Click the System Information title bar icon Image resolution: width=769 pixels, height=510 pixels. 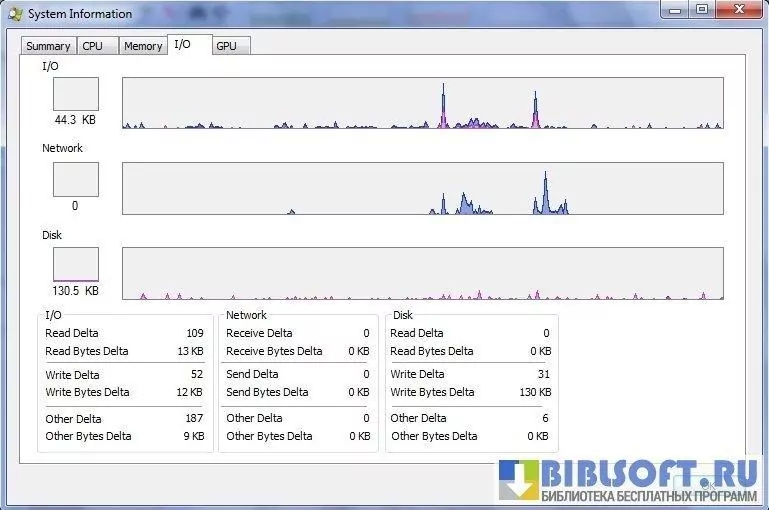15,14
